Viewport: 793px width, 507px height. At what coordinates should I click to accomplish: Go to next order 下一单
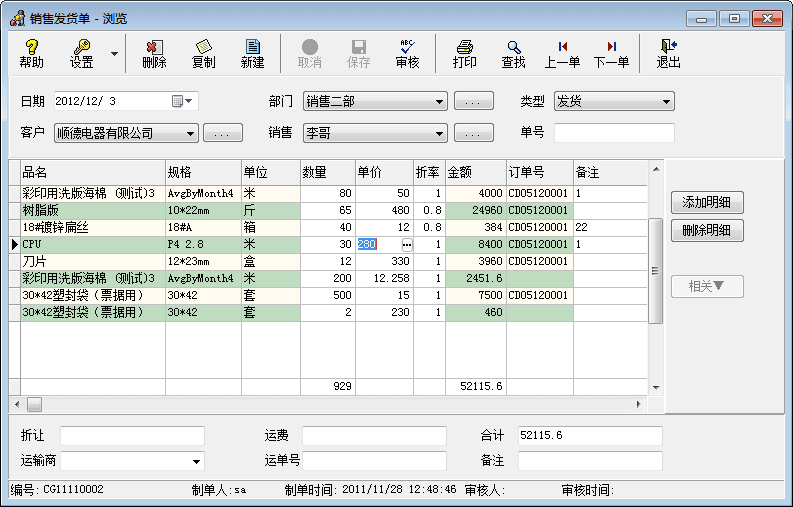point(611,54)
